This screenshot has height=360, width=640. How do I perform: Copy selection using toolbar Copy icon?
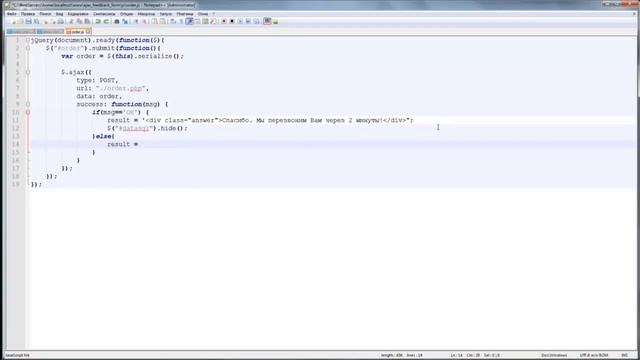click(x=79, y=21)
